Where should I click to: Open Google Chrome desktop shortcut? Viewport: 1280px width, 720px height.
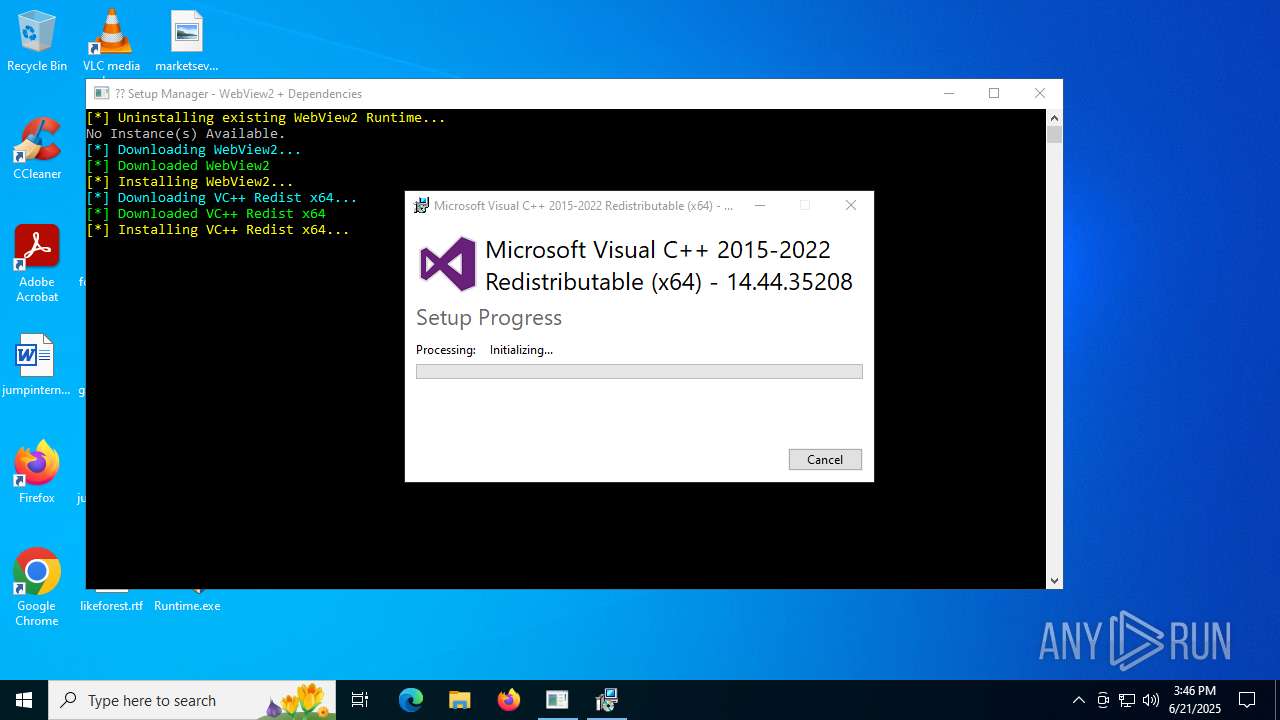coord(37,588)
